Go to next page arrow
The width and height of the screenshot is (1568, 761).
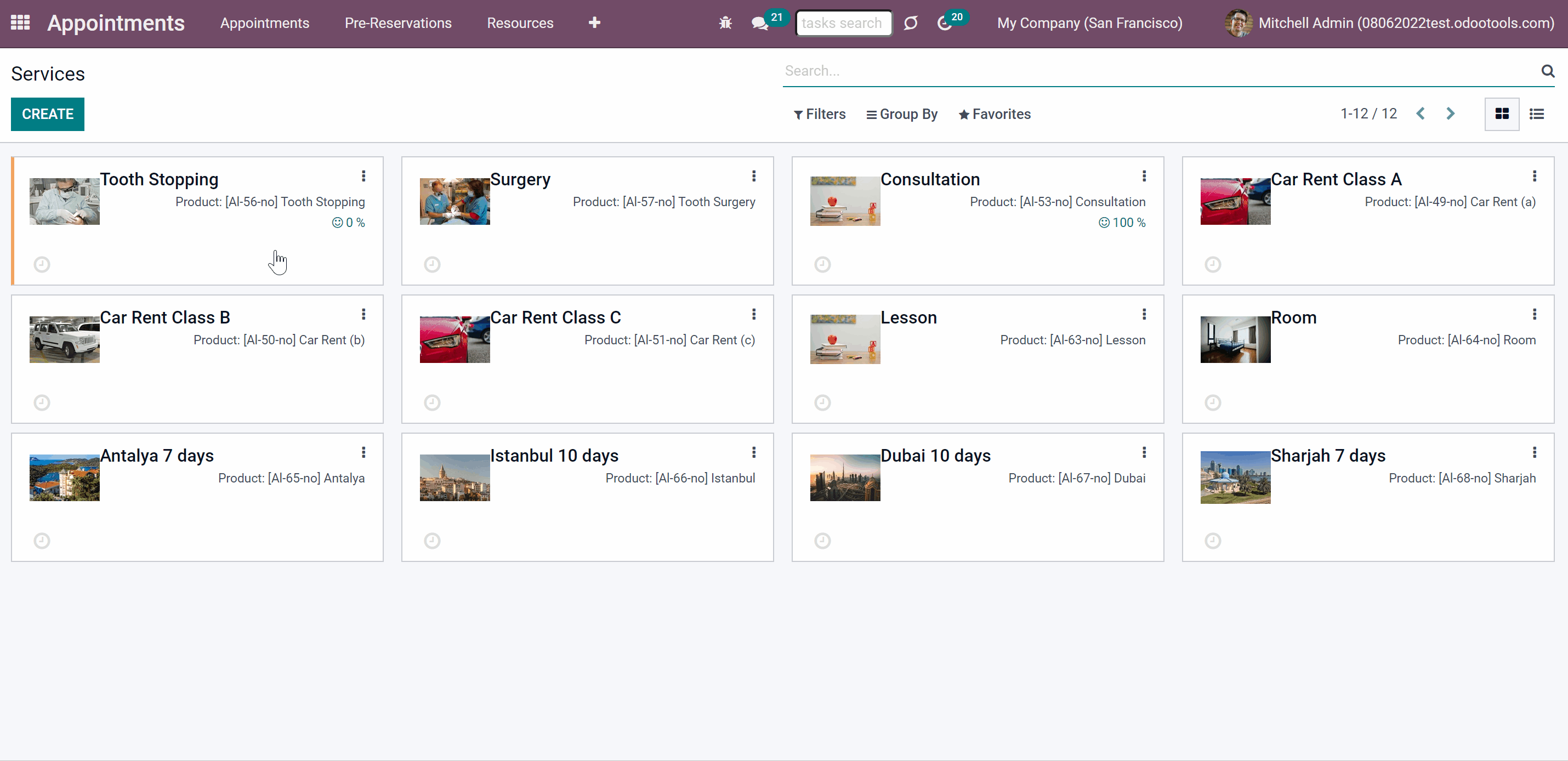pos(1451,114)
